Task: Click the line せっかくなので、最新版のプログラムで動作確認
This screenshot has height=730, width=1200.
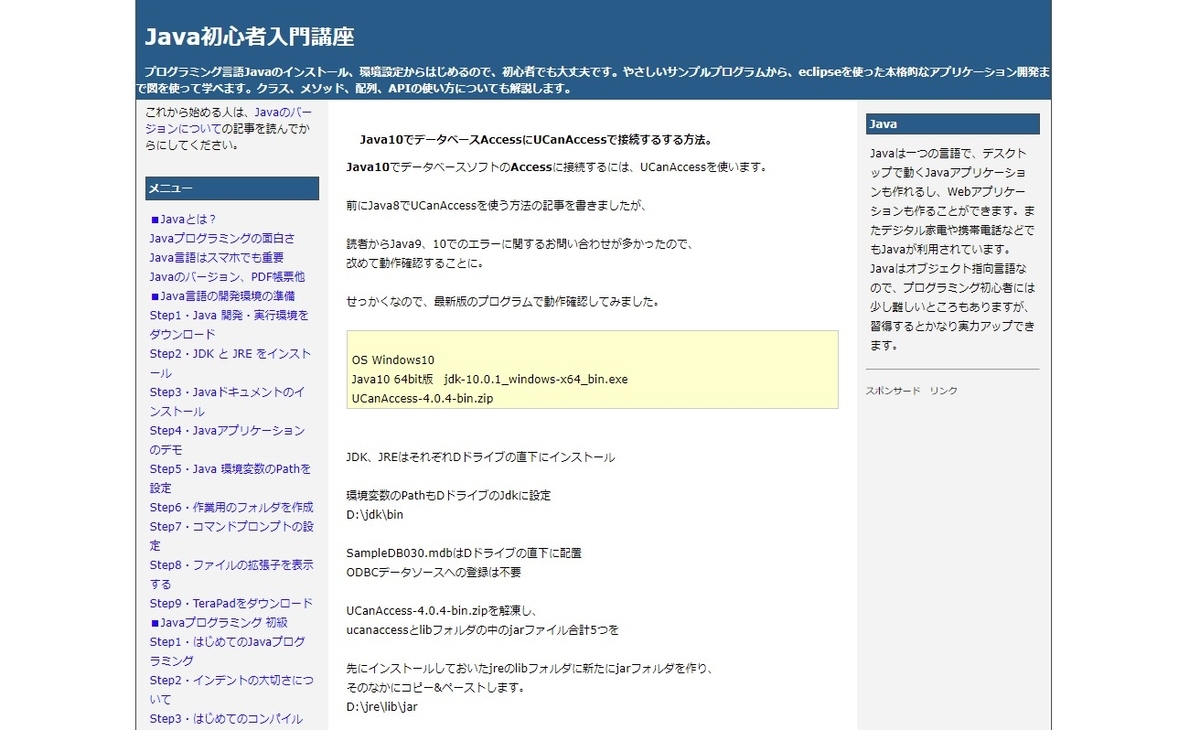Action: [x=503, y=301]
